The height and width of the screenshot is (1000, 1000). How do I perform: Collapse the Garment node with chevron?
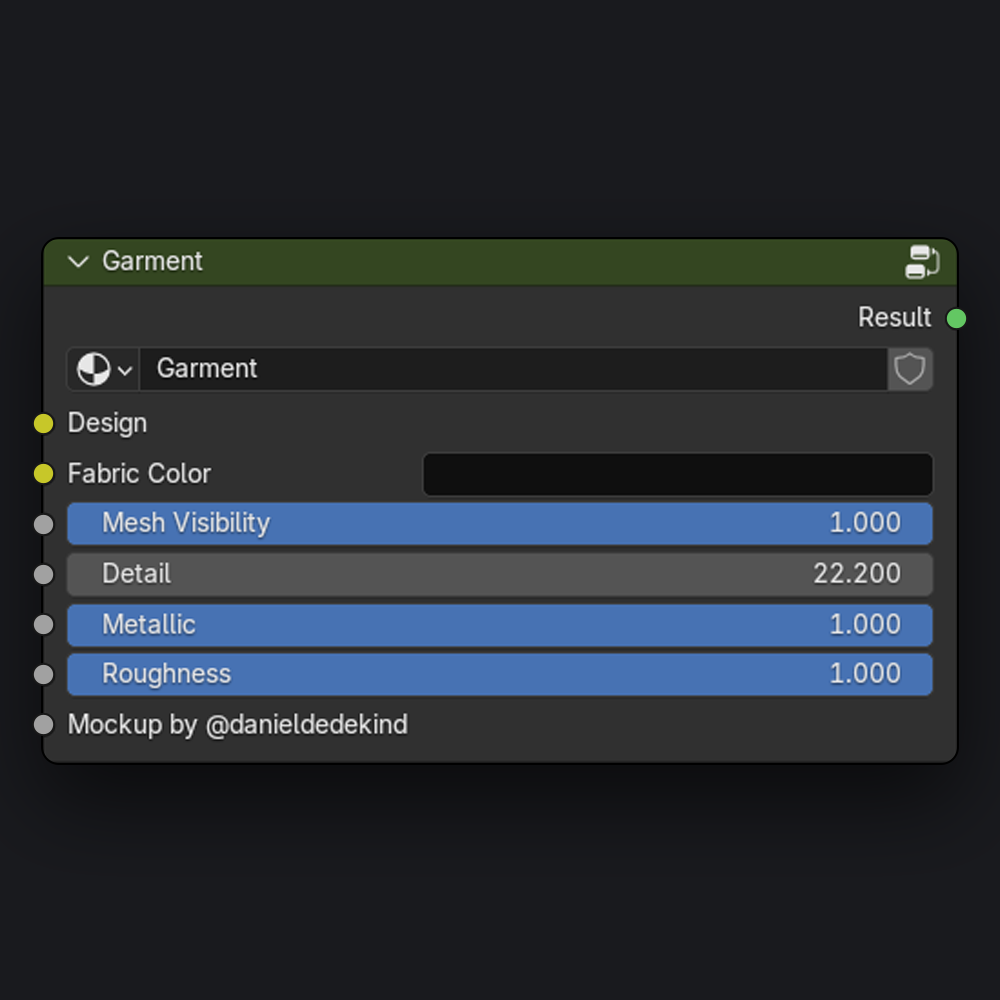(x=78, y=262)
